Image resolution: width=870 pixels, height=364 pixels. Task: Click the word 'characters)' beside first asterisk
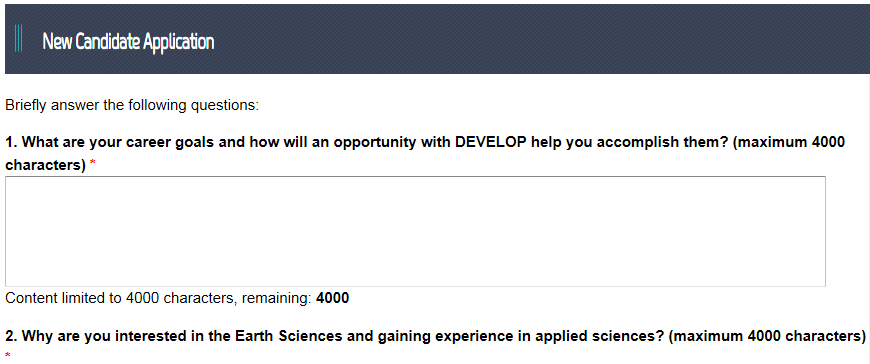click(45, 165)
